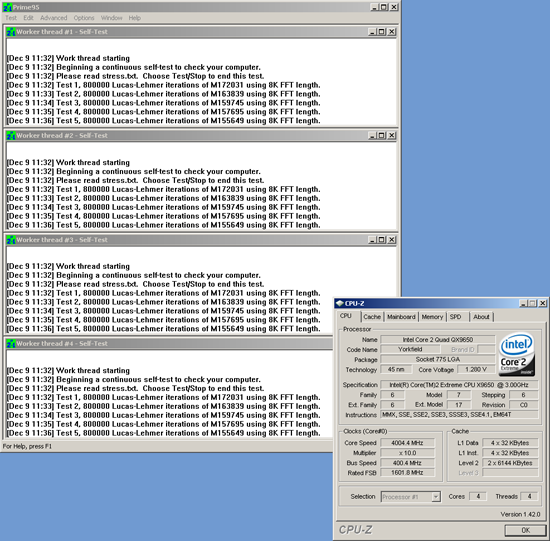Open the Help menu in Prime95

click(134, 18)
